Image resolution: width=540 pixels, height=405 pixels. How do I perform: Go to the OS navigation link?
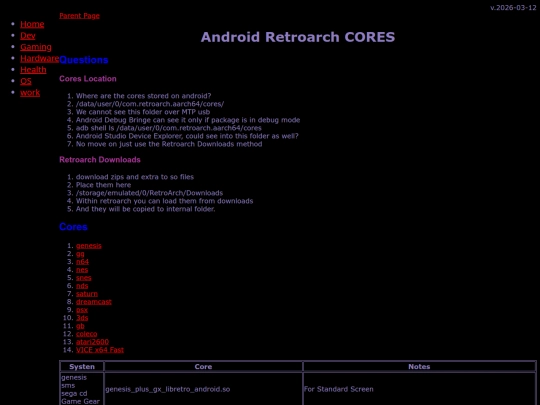coord(26,81)
